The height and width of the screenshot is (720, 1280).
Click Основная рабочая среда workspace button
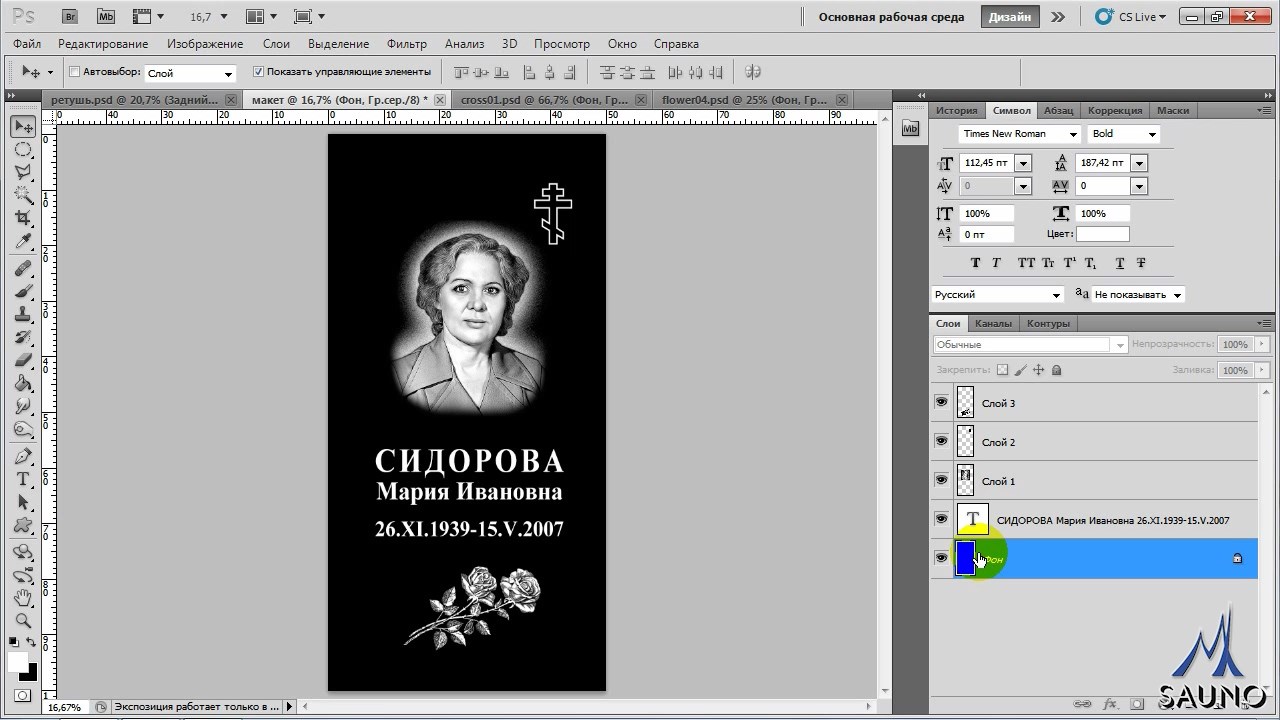click(891, 17)
